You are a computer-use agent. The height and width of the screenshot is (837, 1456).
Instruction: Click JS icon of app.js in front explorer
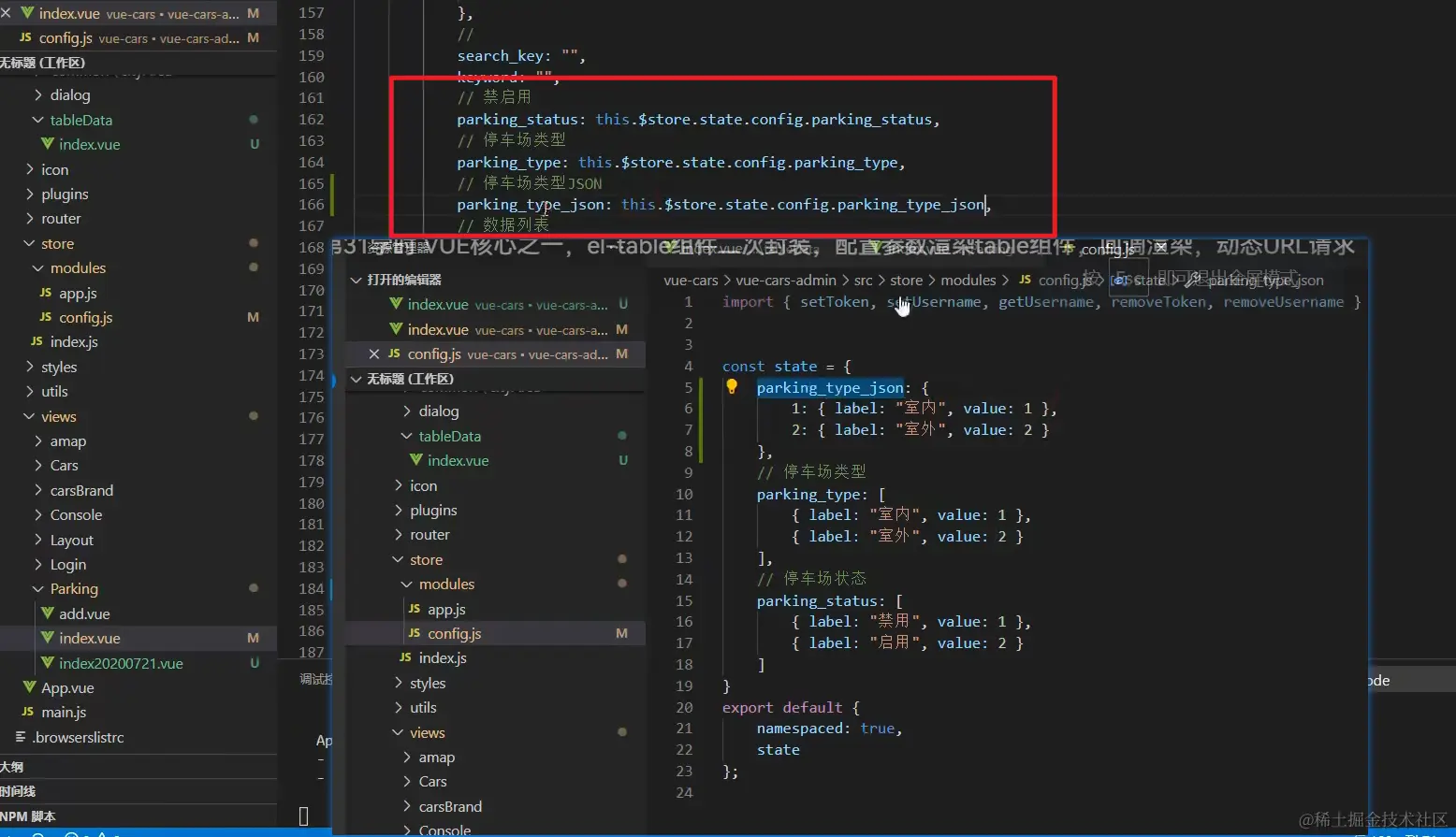click(x=415, y=609)
